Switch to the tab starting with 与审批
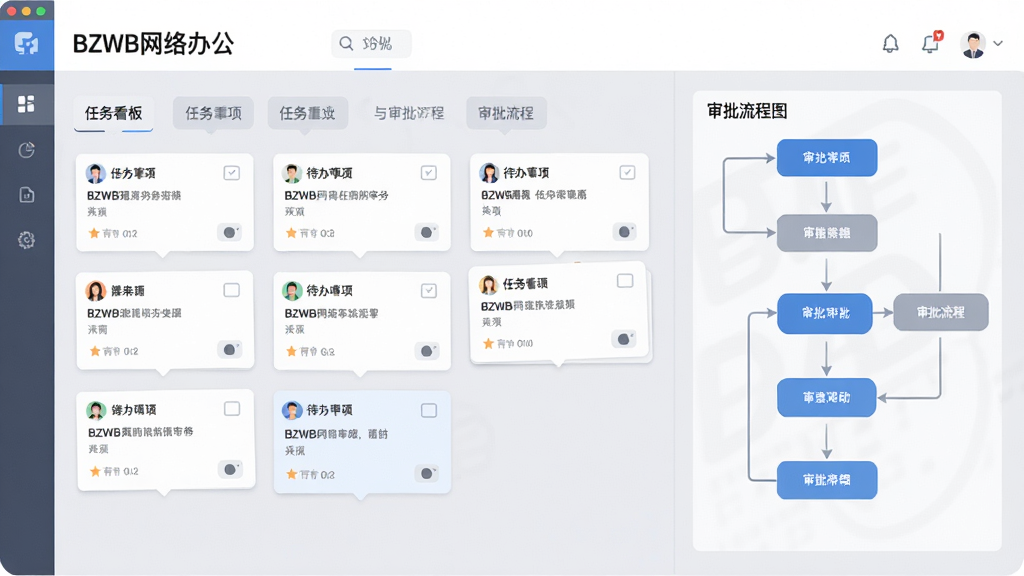 [409, 113]
